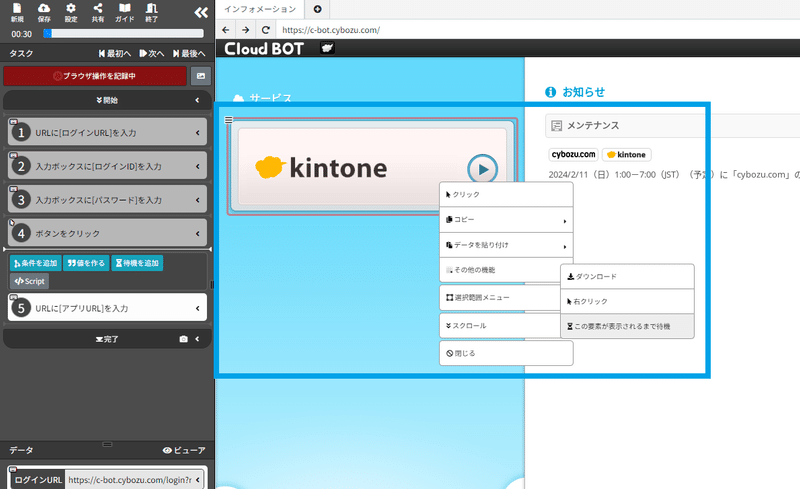Click the Script button
800x489 pixels.
[30, 281]
